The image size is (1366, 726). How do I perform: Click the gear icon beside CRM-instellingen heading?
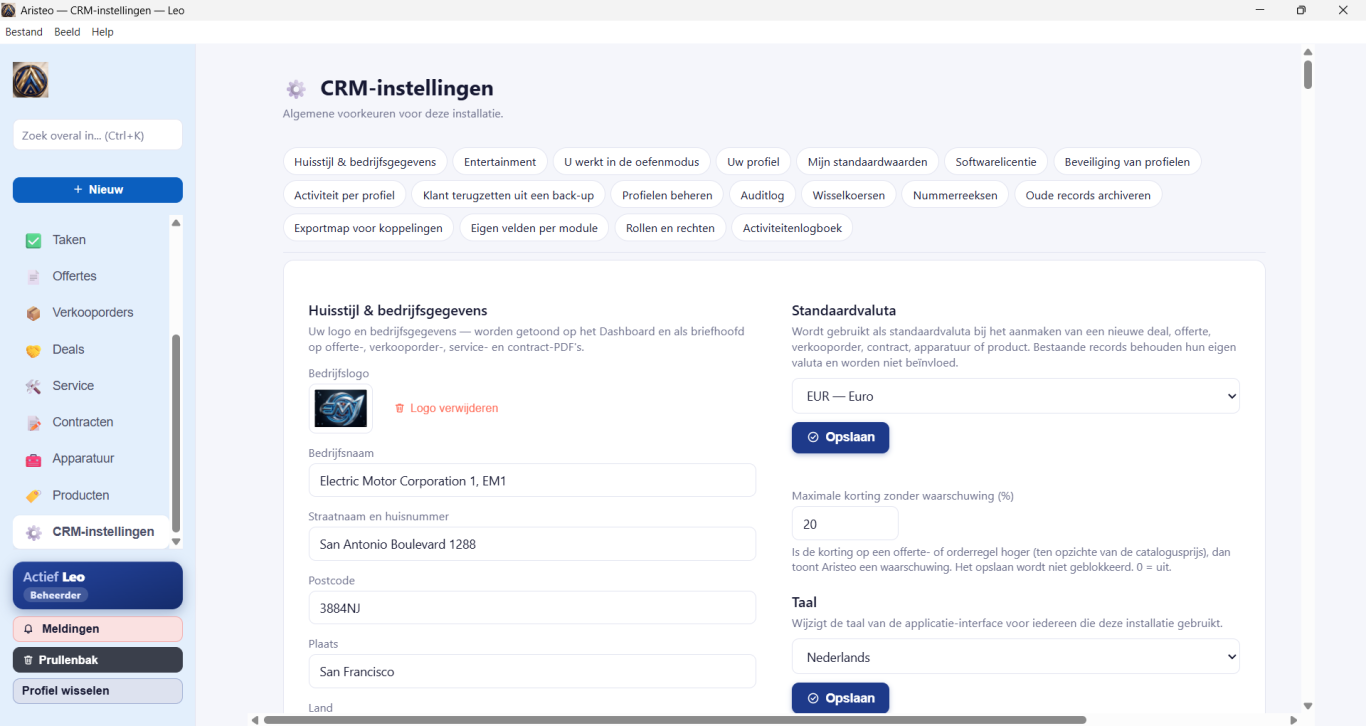click(x=296, y=89)
